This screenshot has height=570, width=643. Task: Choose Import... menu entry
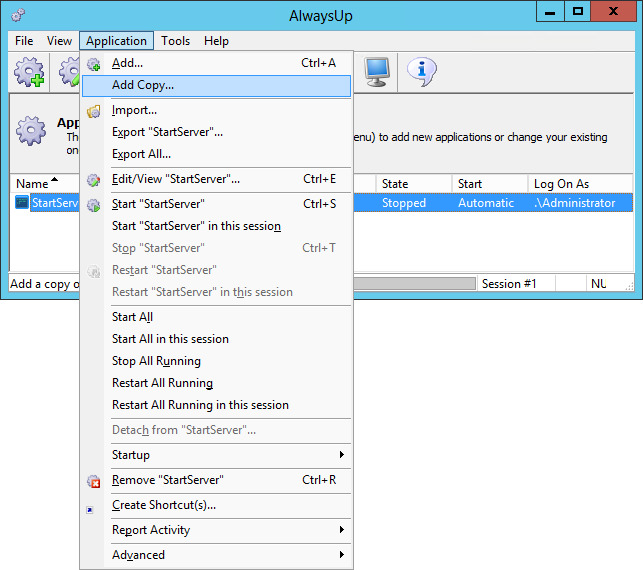217,110
